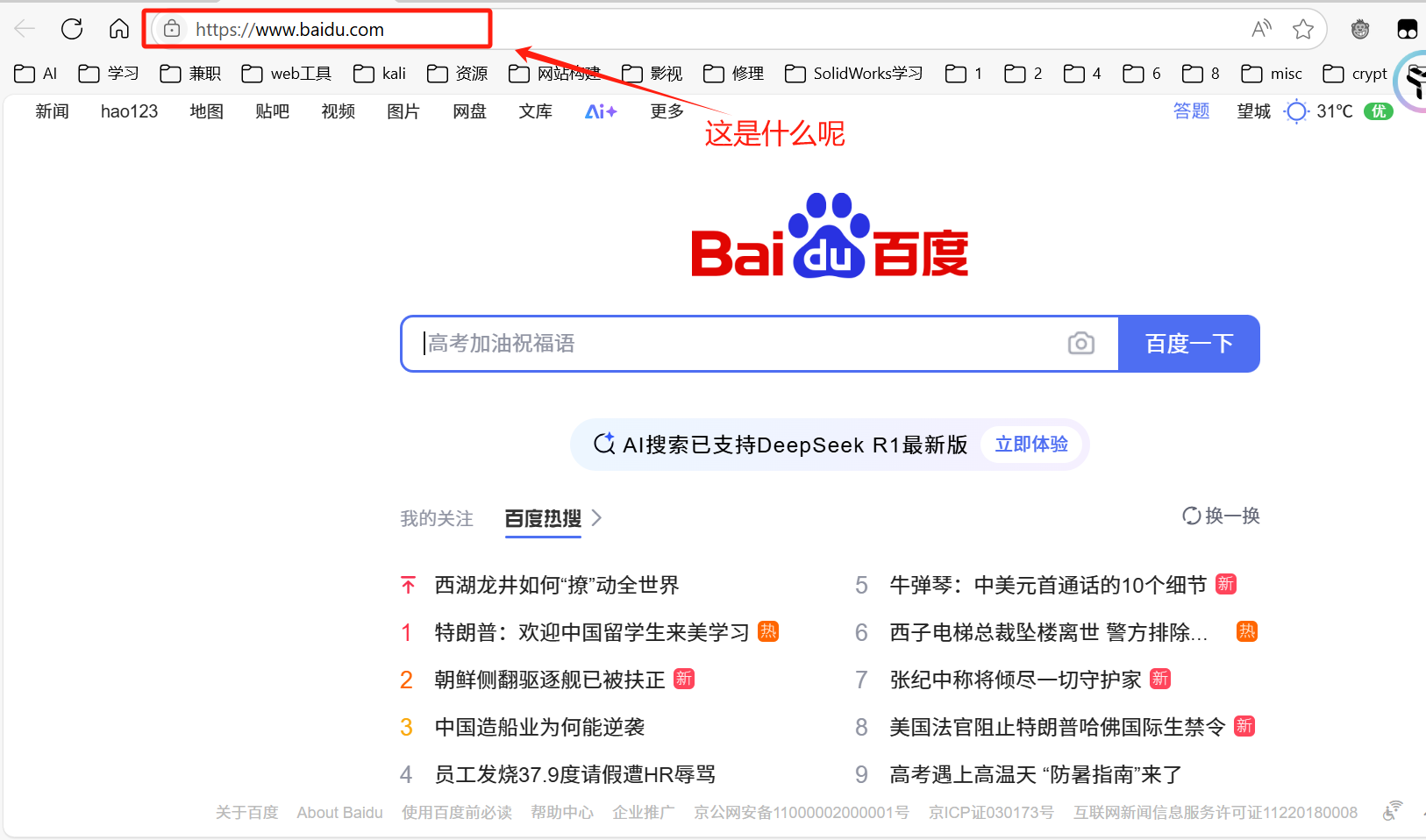Viewport: 1426px width, 840px height.
Task: Click the pinned top arrow icon beside 西湖龙井
Action: click(408, 585)
